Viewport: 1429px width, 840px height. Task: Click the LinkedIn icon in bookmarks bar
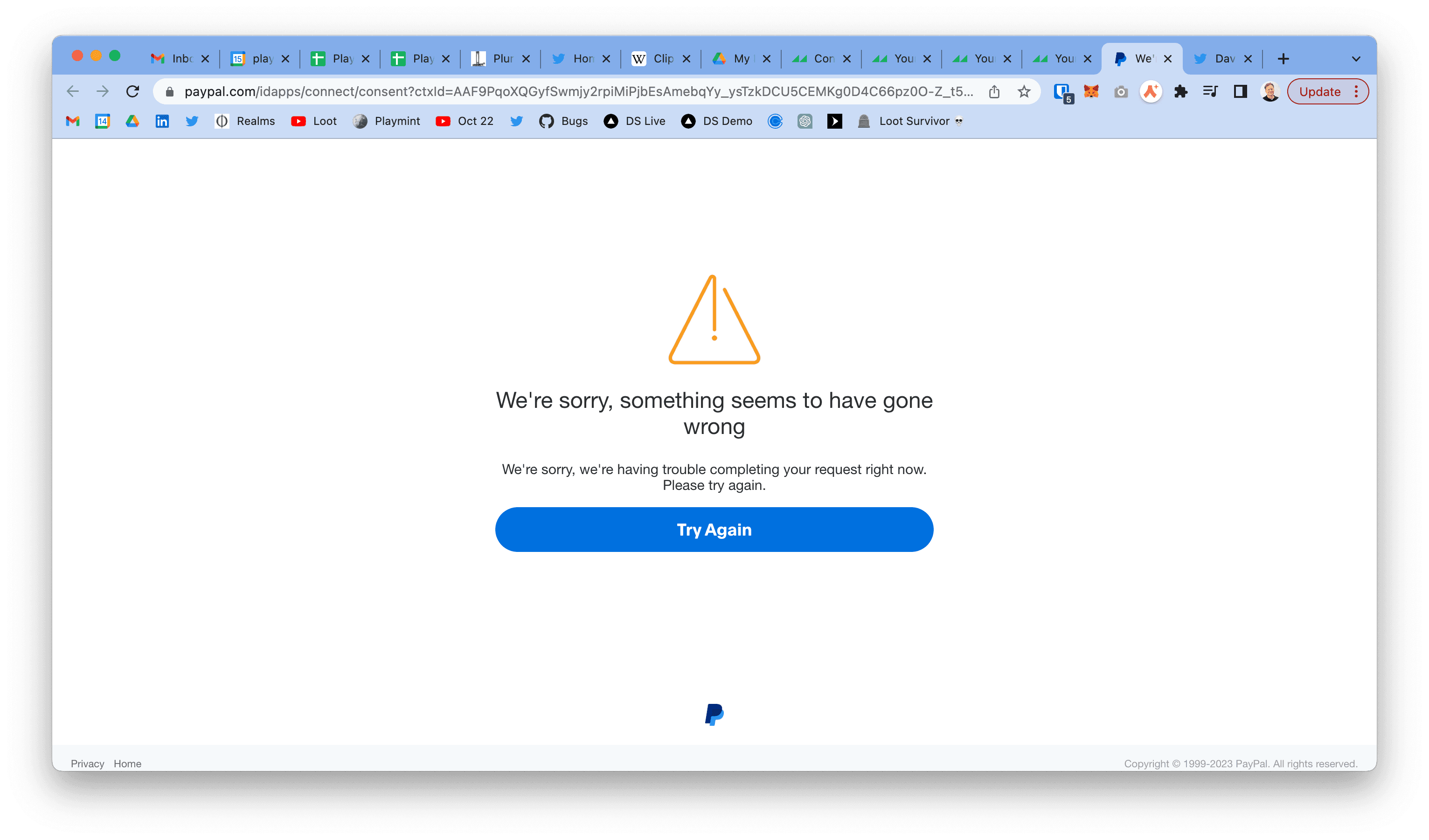click(x=162, y=121)
